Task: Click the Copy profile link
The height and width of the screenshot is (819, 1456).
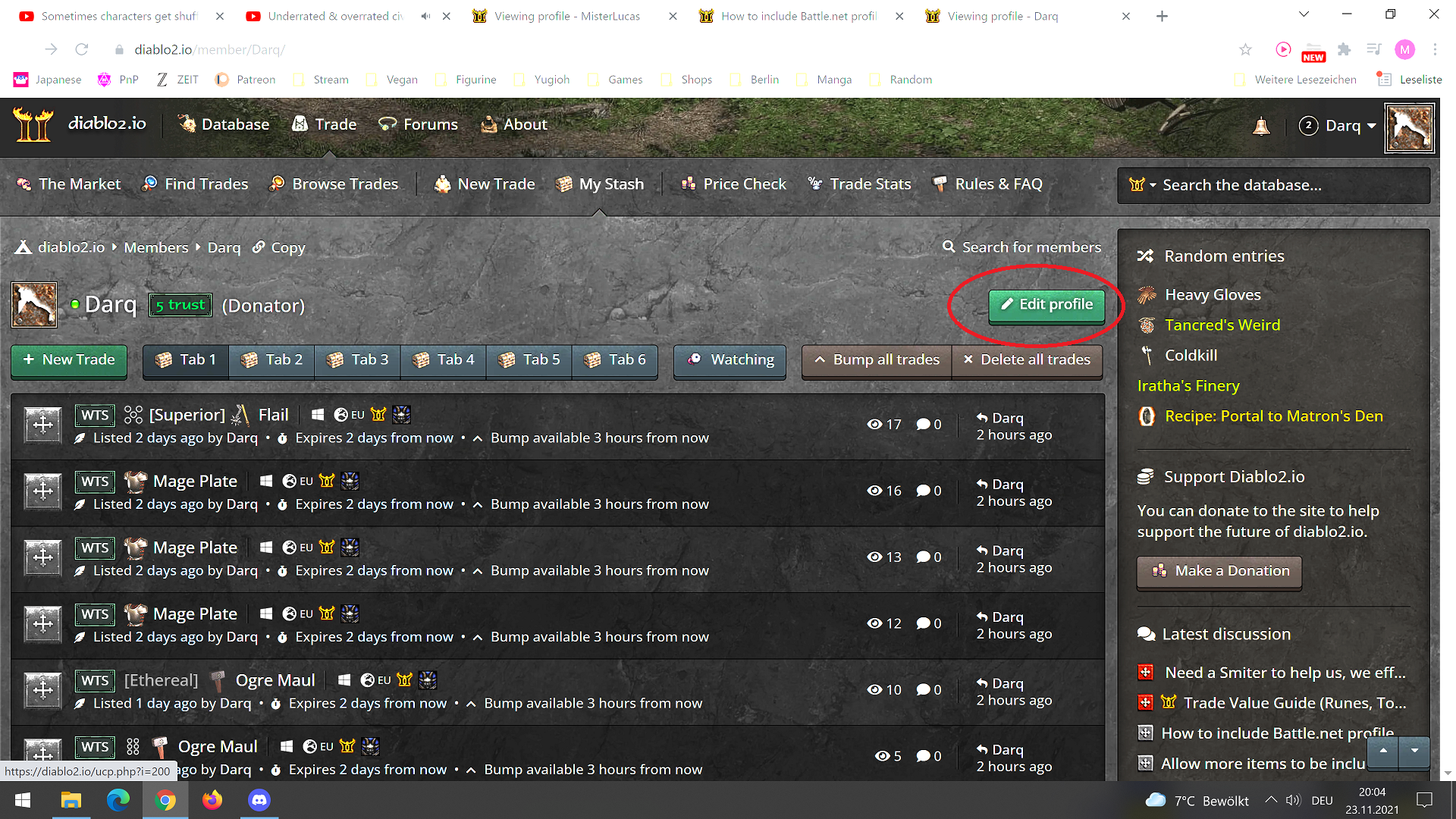Action: [279, 248]
